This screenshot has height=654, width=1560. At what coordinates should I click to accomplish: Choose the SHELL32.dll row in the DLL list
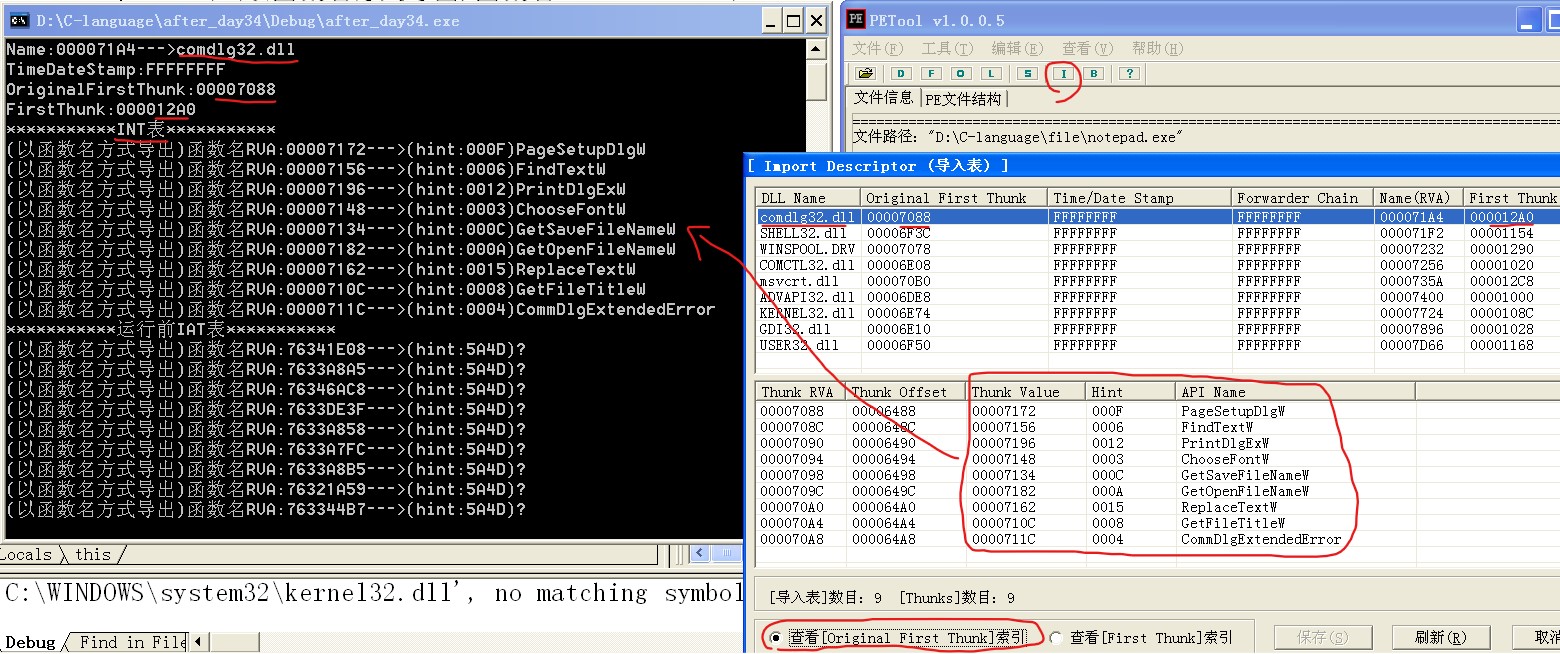point(805,232)
